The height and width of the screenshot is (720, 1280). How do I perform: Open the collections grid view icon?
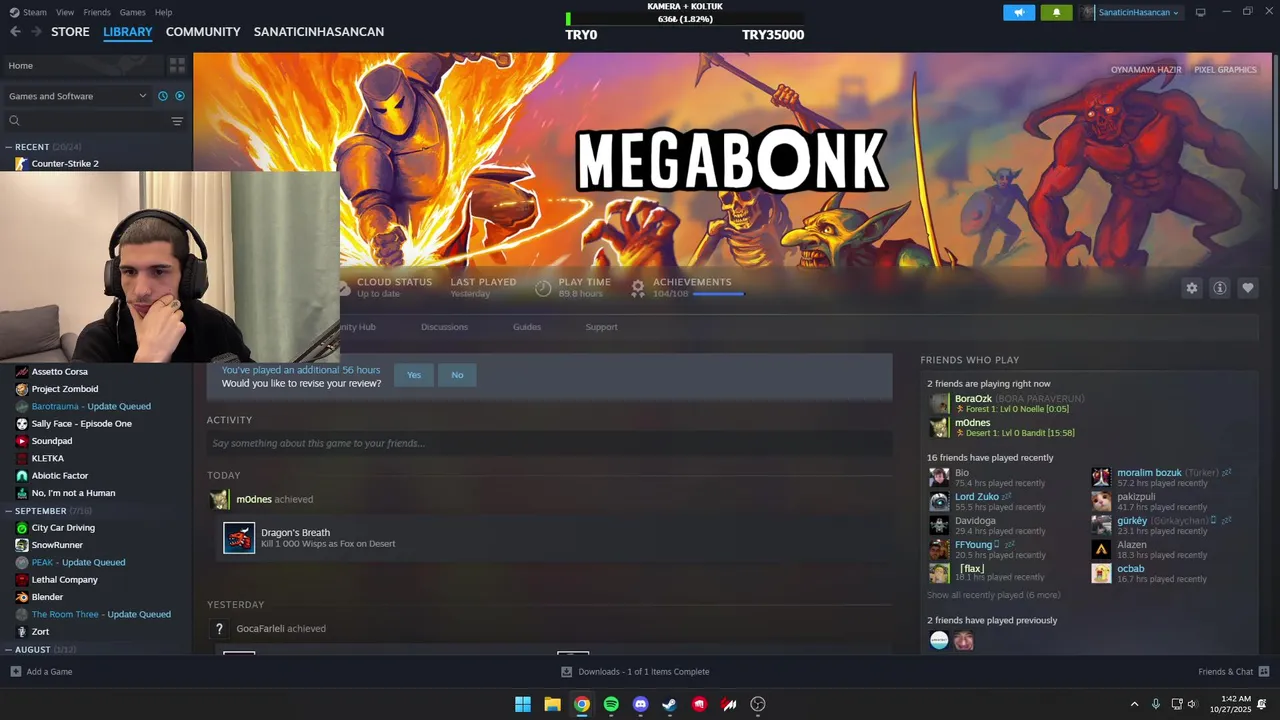177,65
